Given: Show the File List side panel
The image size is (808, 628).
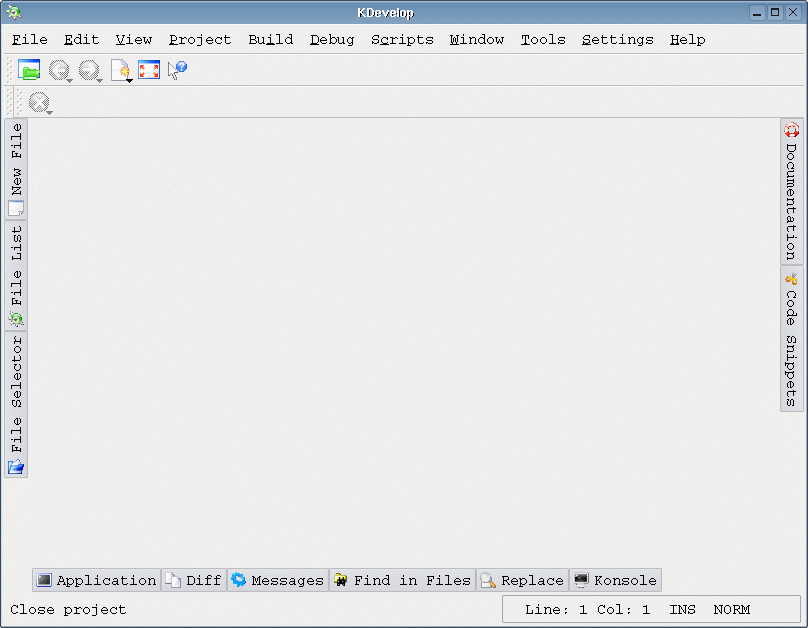Looking at the screenshot, I should click(x=16, y=276).
